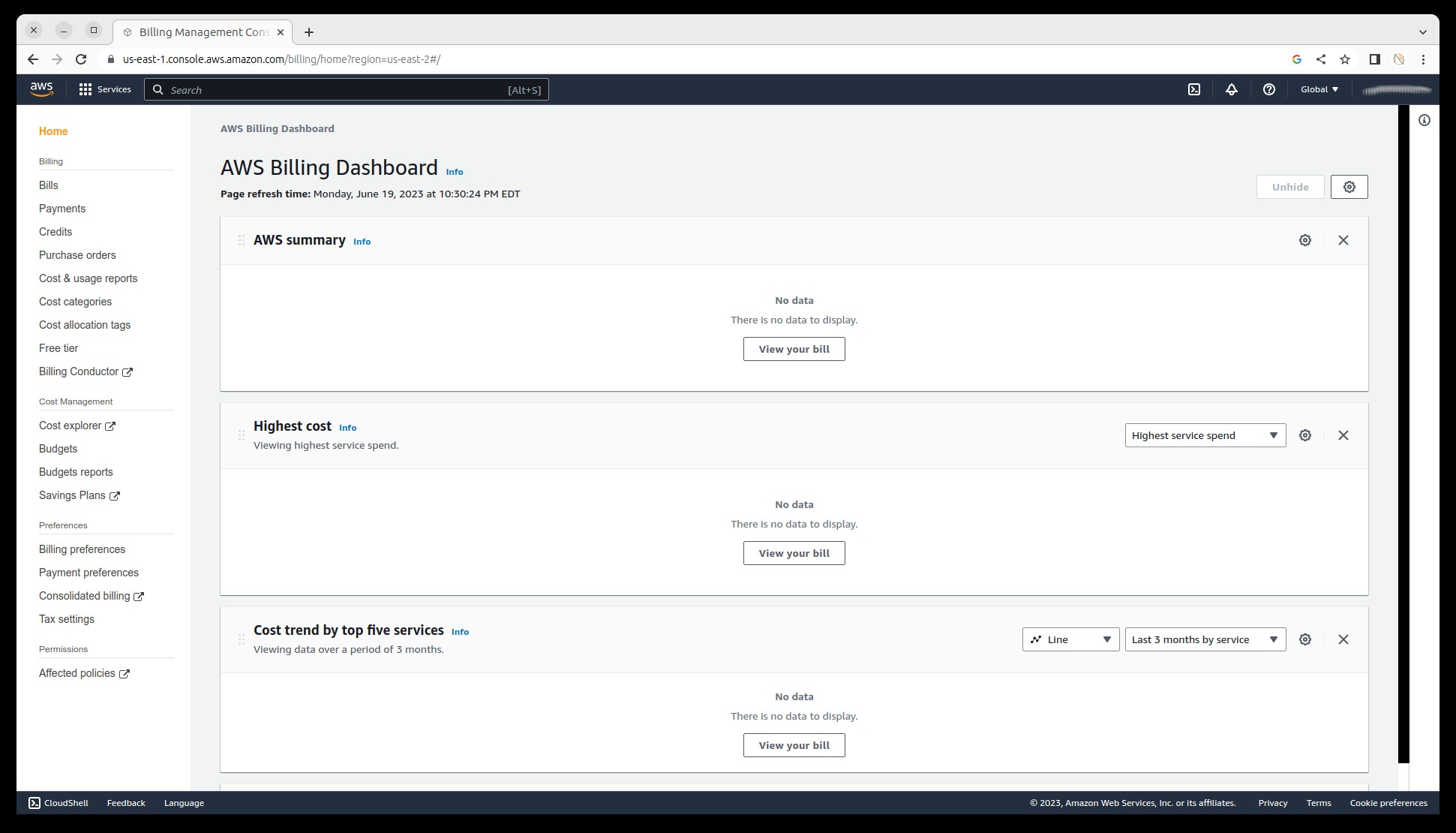This screenshot has width=1456, height=833.
Task: Open Bills in the sidebar
Action: coord(49,185)
